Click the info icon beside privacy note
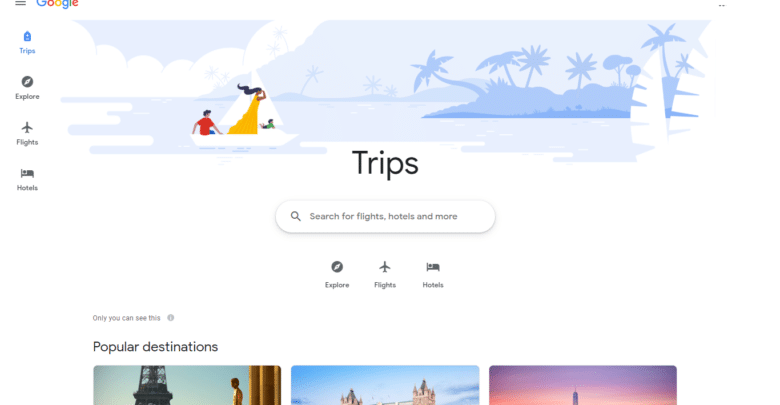The height and width of the screenshot is (405, 780). 171,318
